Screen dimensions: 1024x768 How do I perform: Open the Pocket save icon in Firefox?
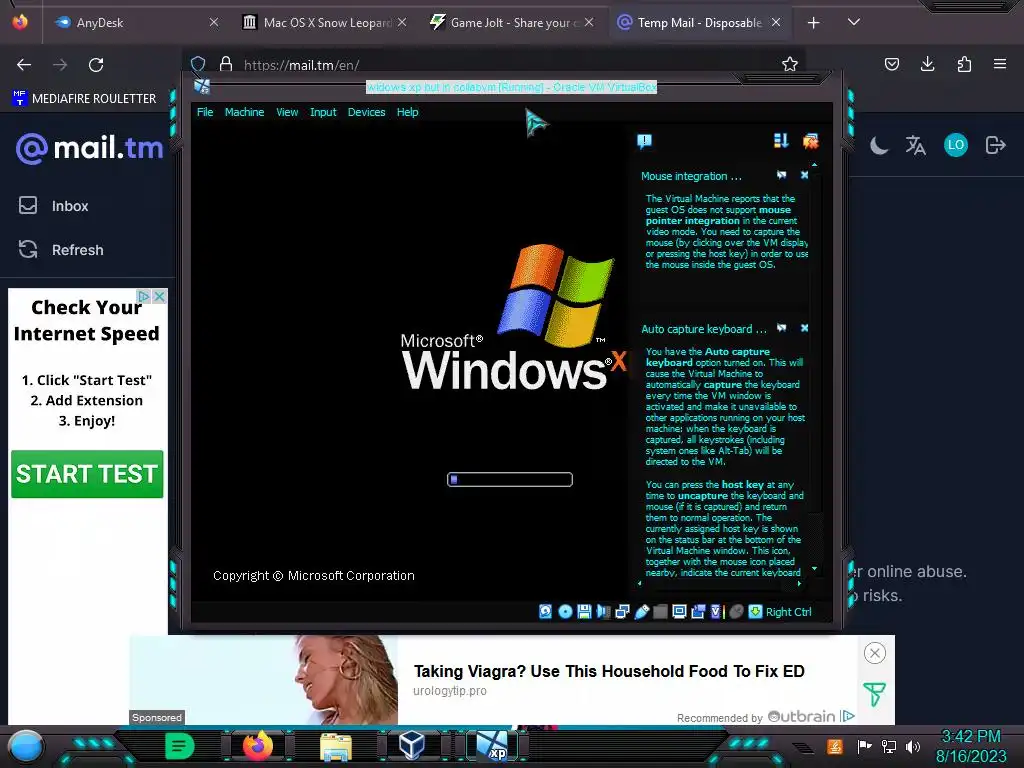pyautogui.click(x=891, y=64)
